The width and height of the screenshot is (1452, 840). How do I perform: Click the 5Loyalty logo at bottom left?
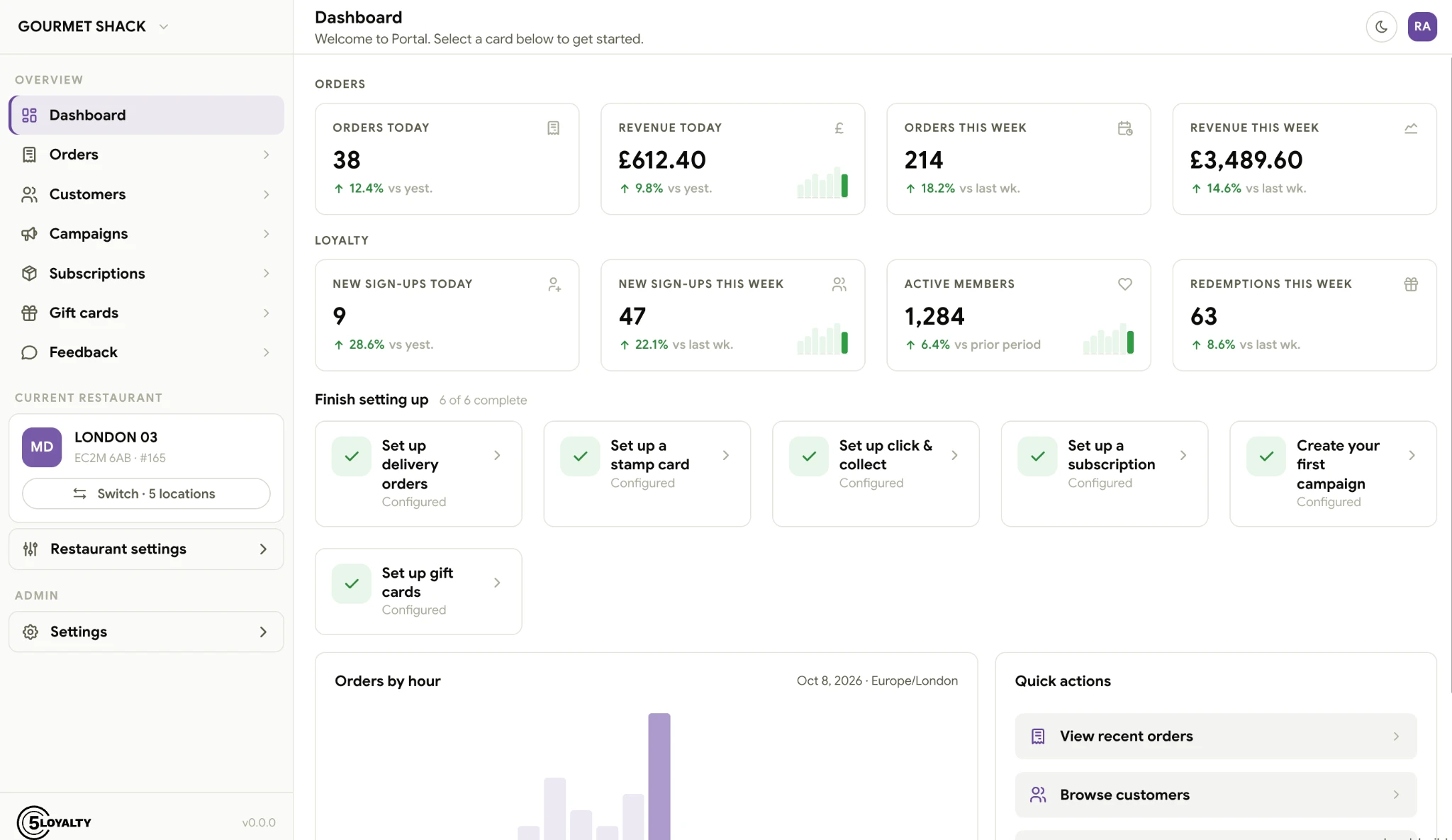coord(54,822)
